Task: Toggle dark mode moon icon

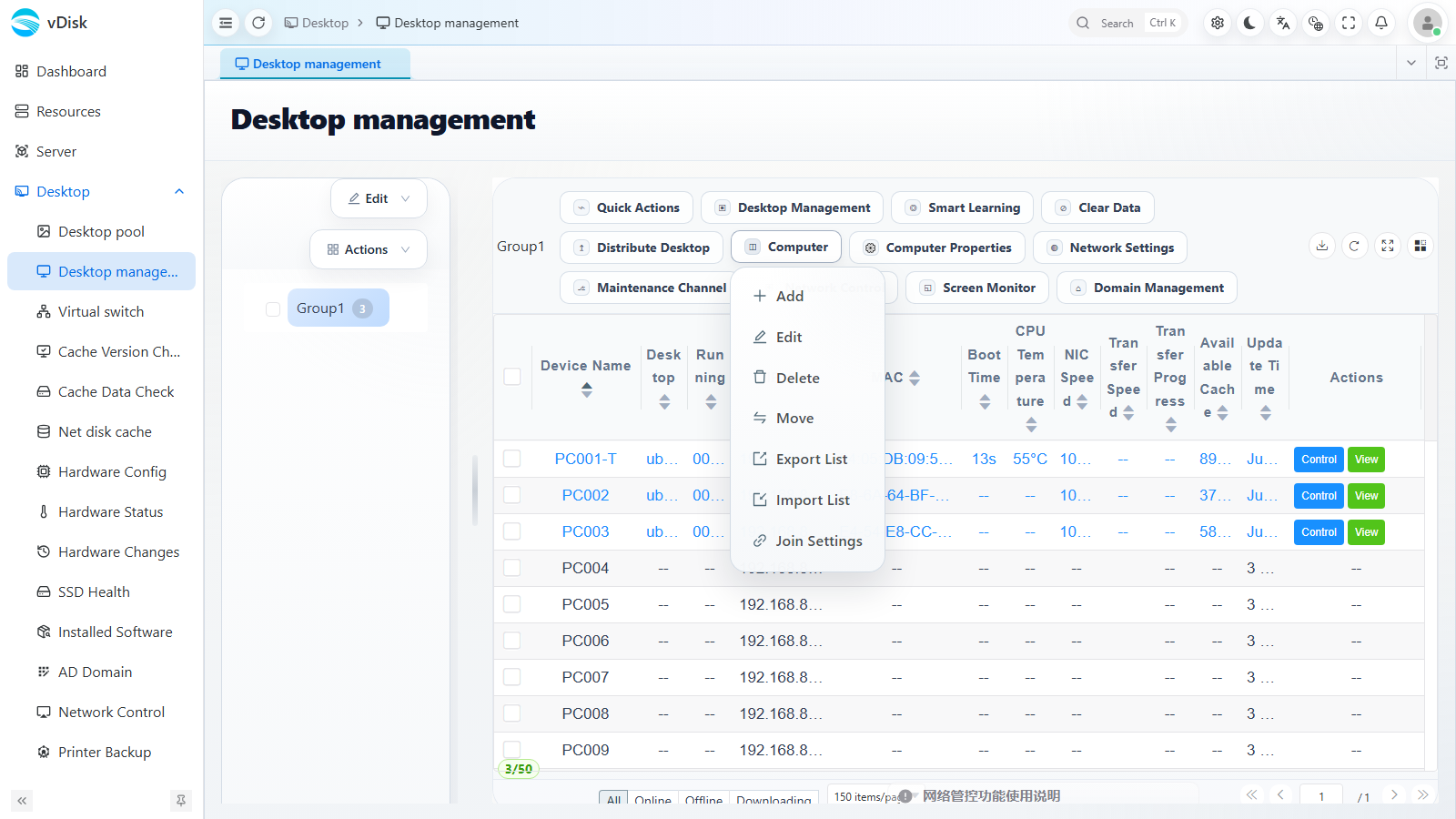Action: click(1249, 23)
